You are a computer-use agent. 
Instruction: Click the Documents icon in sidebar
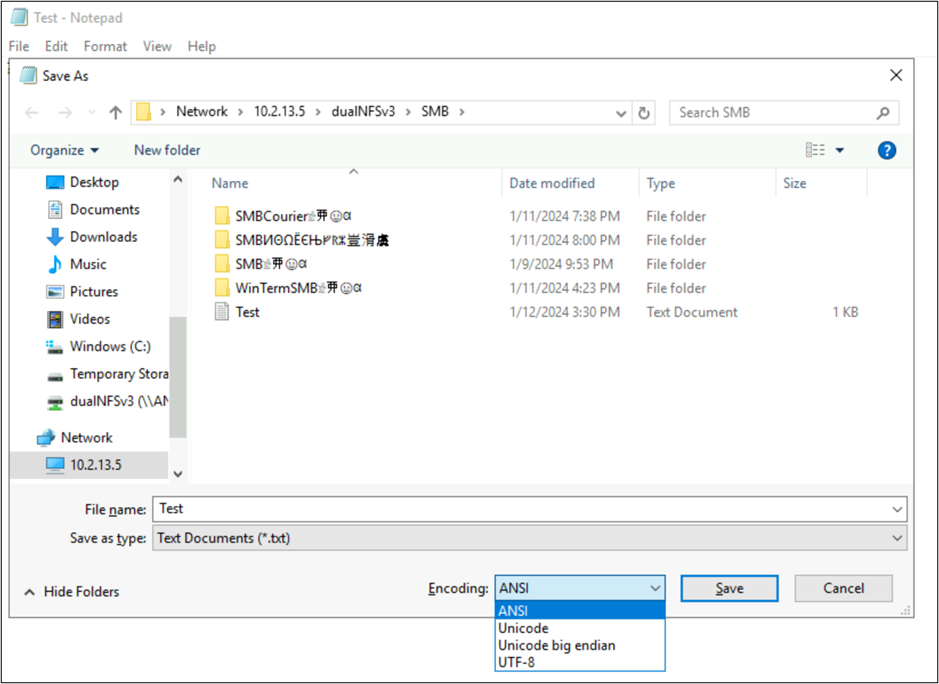click(x=55, y=210)
